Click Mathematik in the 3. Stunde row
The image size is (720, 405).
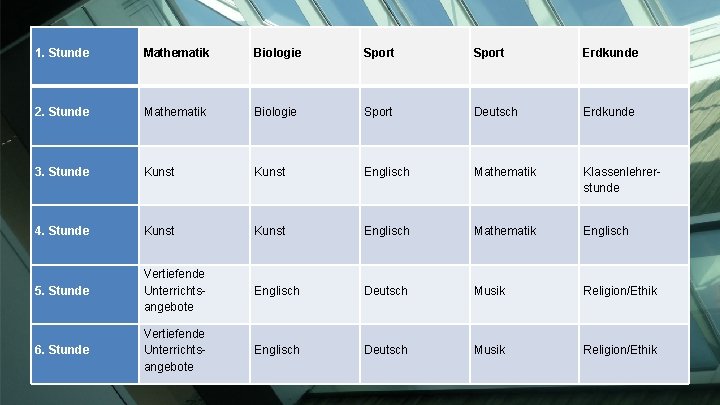(x=505, y=172)
